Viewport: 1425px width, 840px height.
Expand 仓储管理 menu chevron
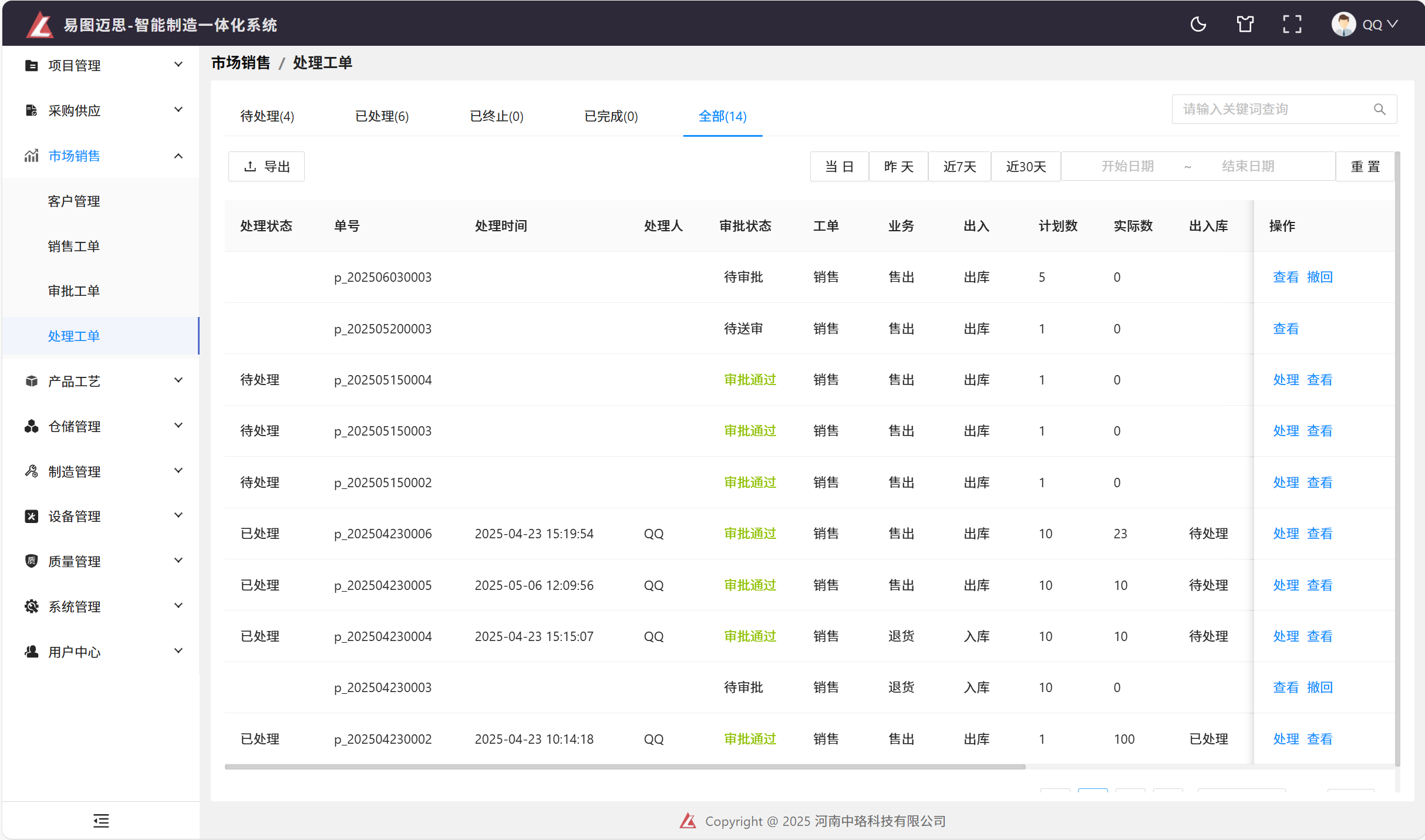178,426
